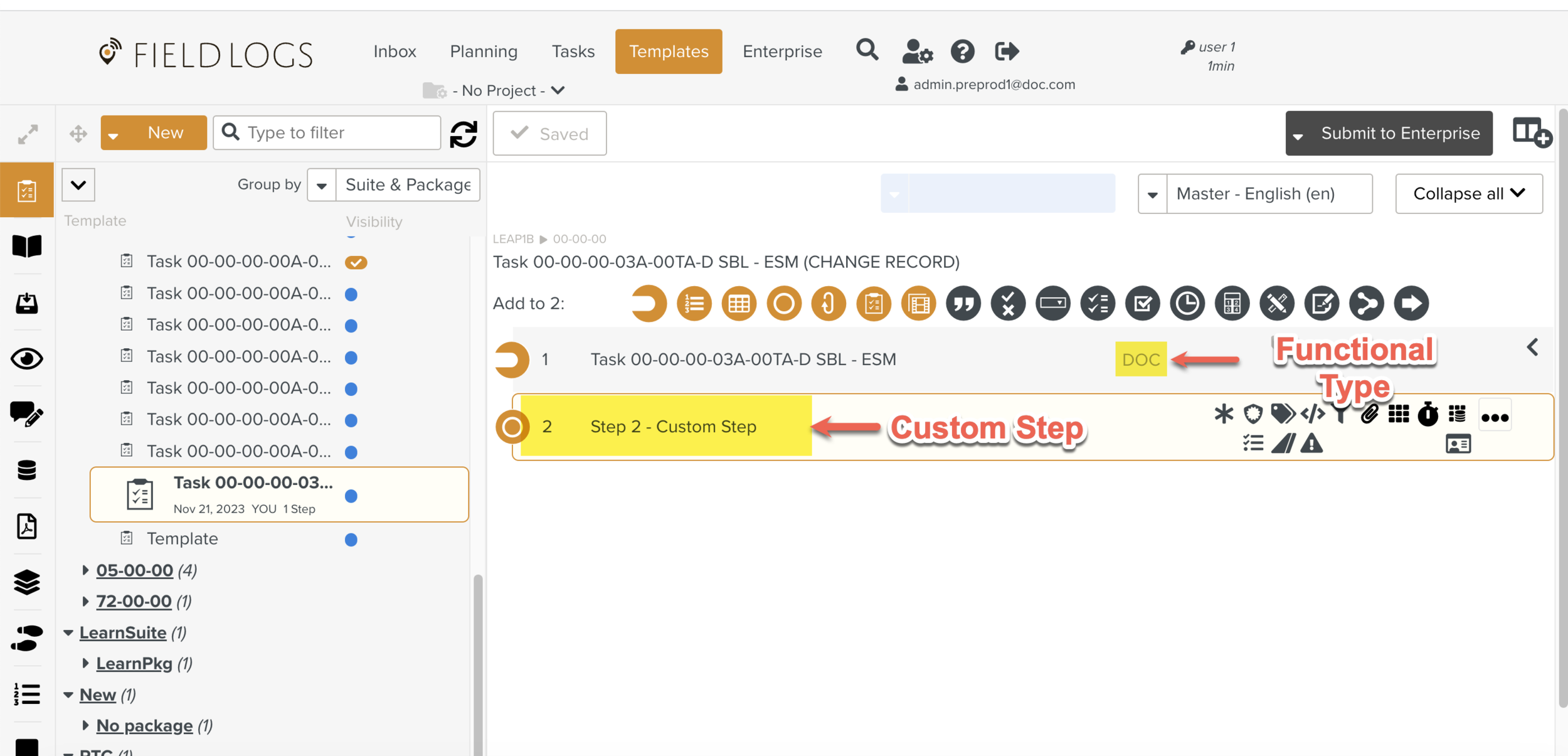Image resolution: width=1568 pixels, height=756 pixels.
Task: Switch to the Planning tab
Action: click(484, 51)
